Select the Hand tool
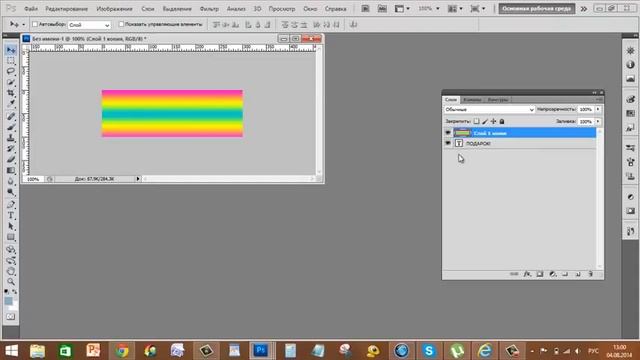The height and width of the screenshot is (360, 640). 11,271
